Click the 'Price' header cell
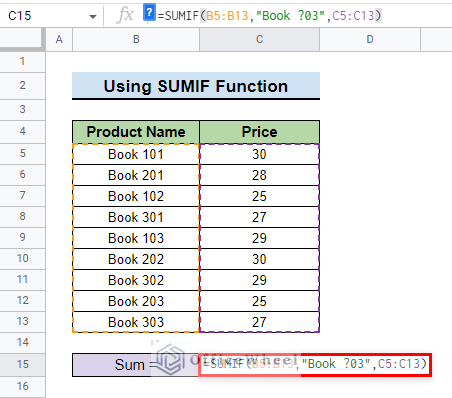452x398 pixels. pyautogui.click(x=259, y=132)
